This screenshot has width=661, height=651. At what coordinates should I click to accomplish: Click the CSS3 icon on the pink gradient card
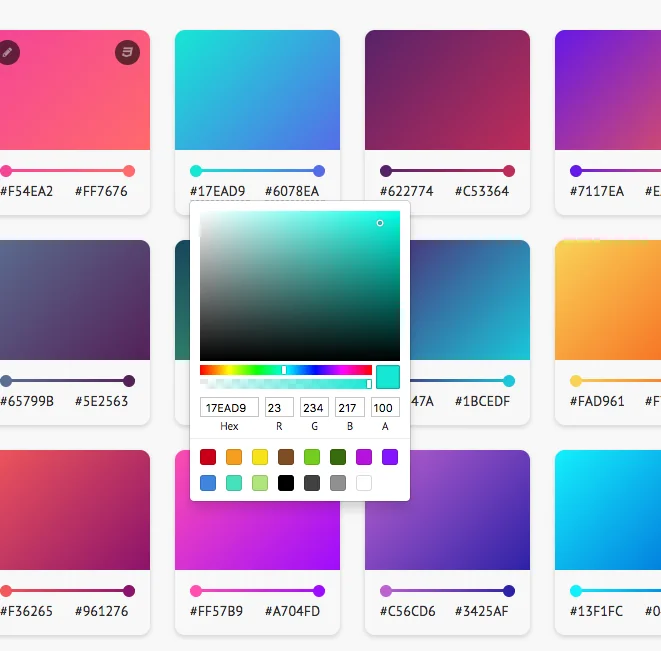point(127,53)
